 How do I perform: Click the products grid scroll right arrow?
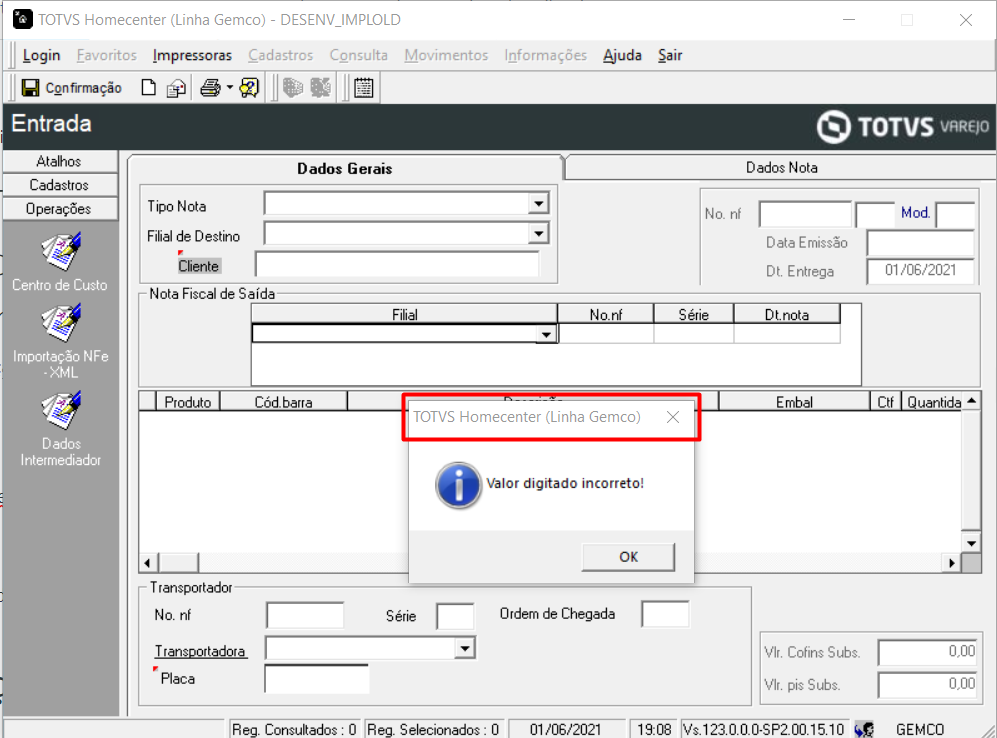pyautogui.click(x=952, y=563)
